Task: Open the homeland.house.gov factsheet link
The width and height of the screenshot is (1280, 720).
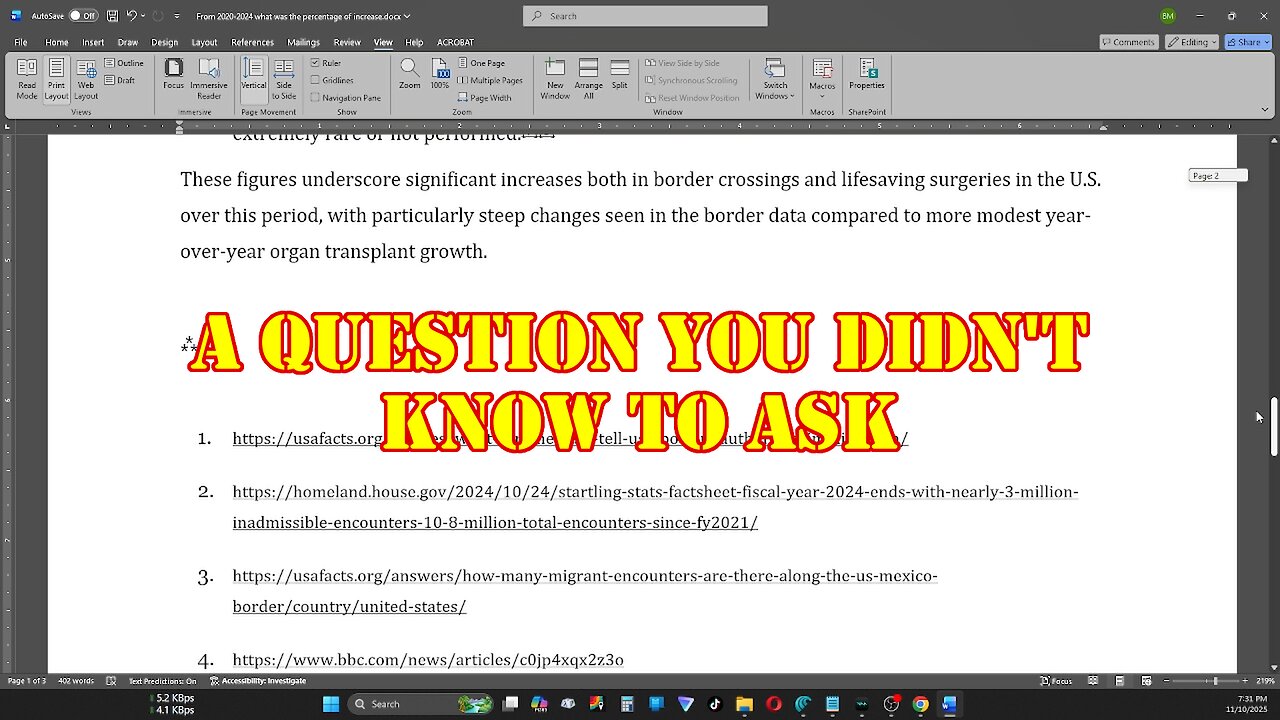Action: (x=655, y=507)
